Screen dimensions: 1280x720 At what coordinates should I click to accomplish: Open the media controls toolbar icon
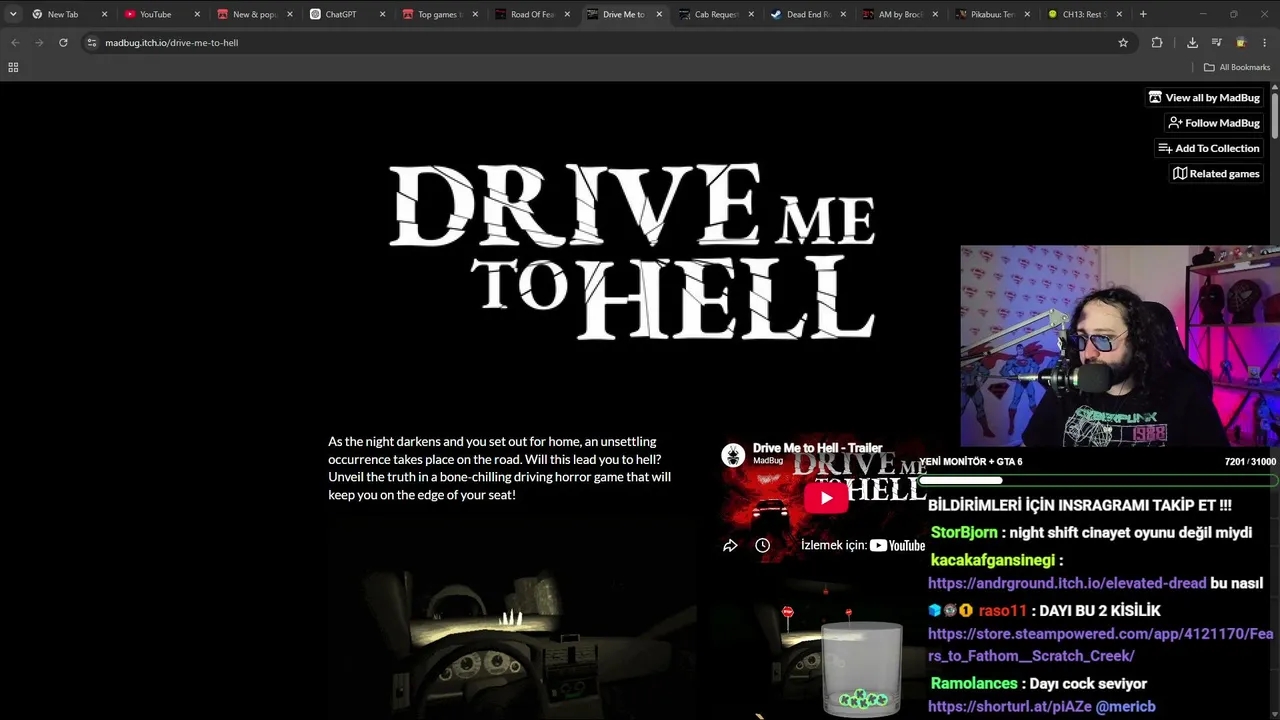tap(1216, 43)
